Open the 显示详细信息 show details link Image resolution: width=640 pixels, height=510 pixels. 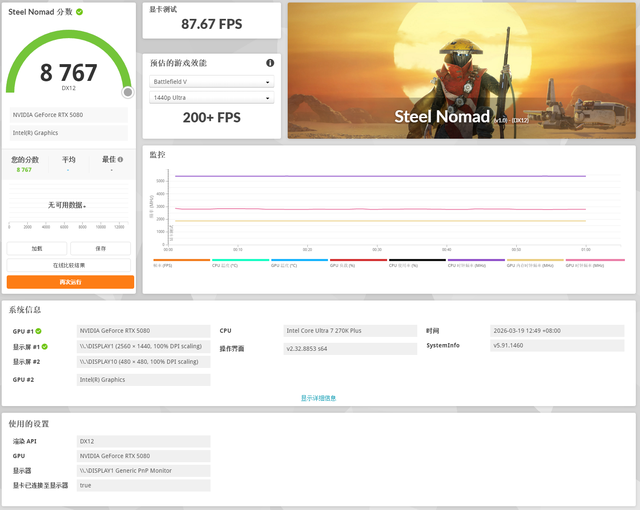[x=318, y=398]
